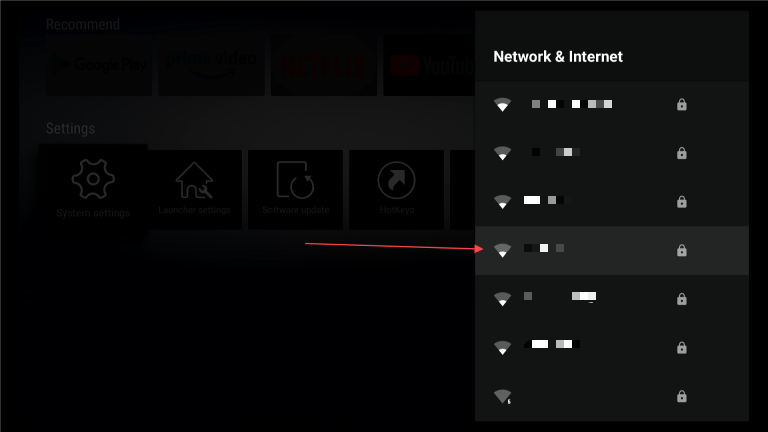Screen dimensions: 768x432
Task: Click Wi-Fi signal icon of second network
Action: pos(502,153)
